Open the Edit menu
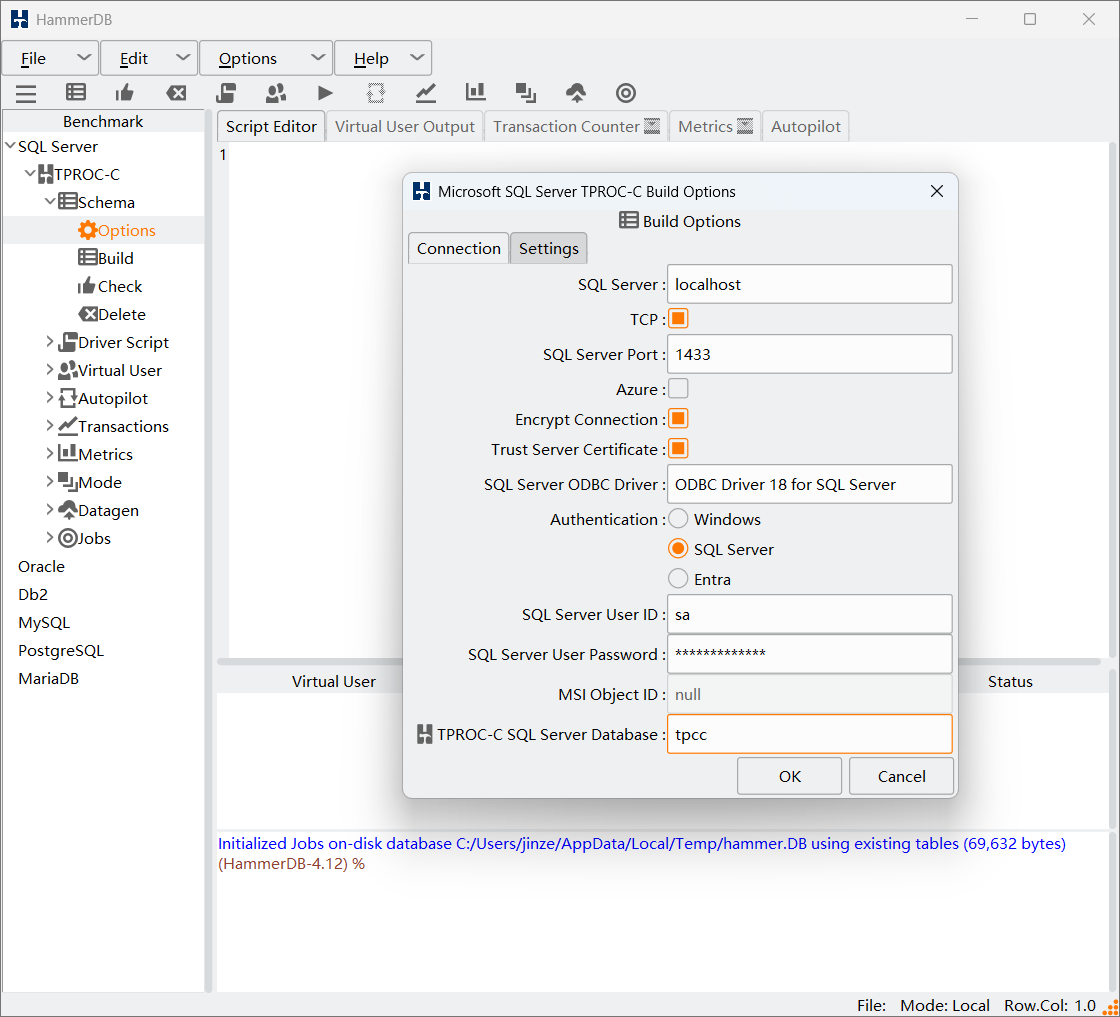Viewport: 1120px width, 1017px height. click(x=149, y=59)
